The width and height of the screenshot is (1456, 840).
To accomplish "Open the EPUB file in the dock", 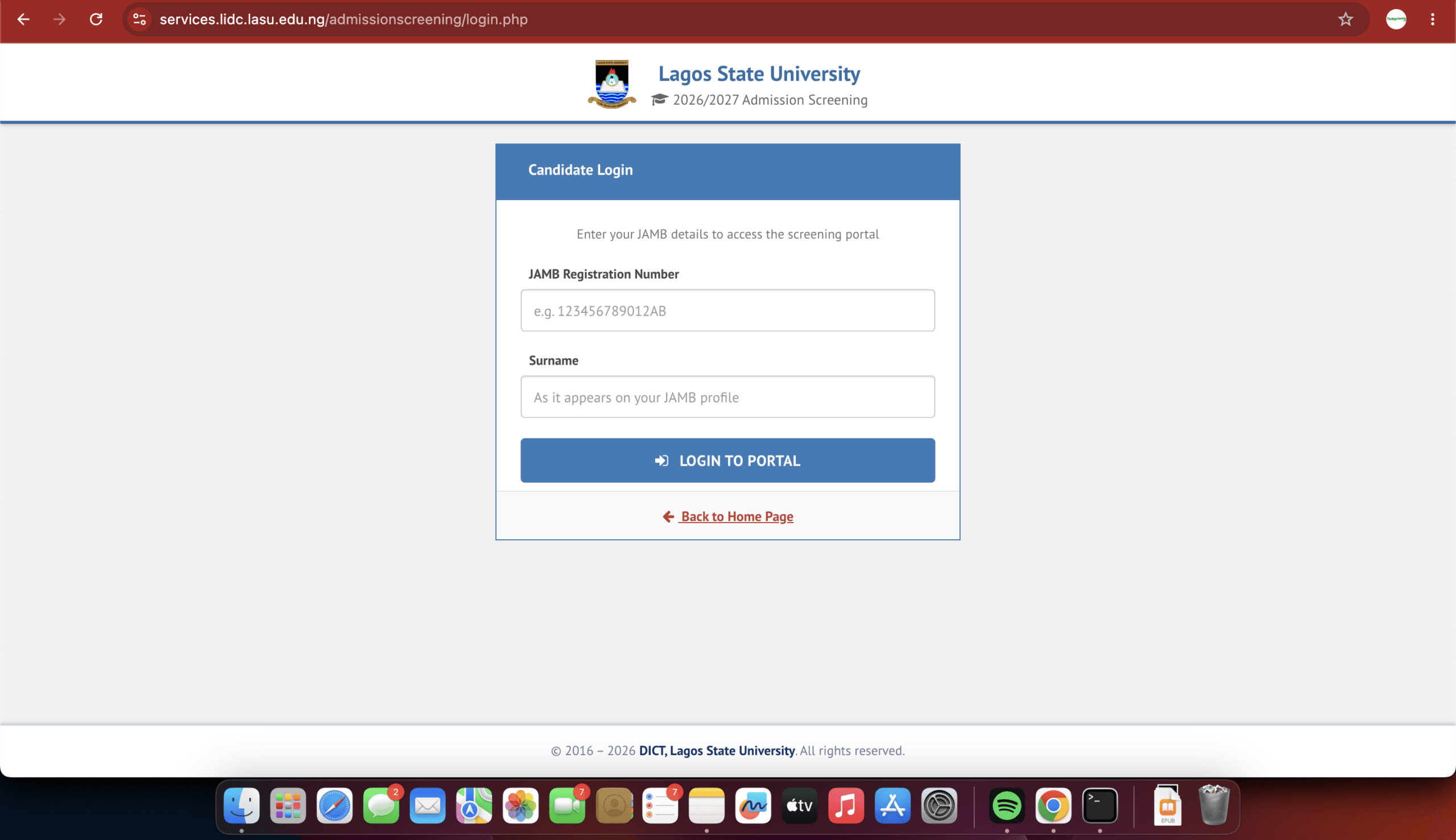I will pyautogui.click(x=1168, y=805).
